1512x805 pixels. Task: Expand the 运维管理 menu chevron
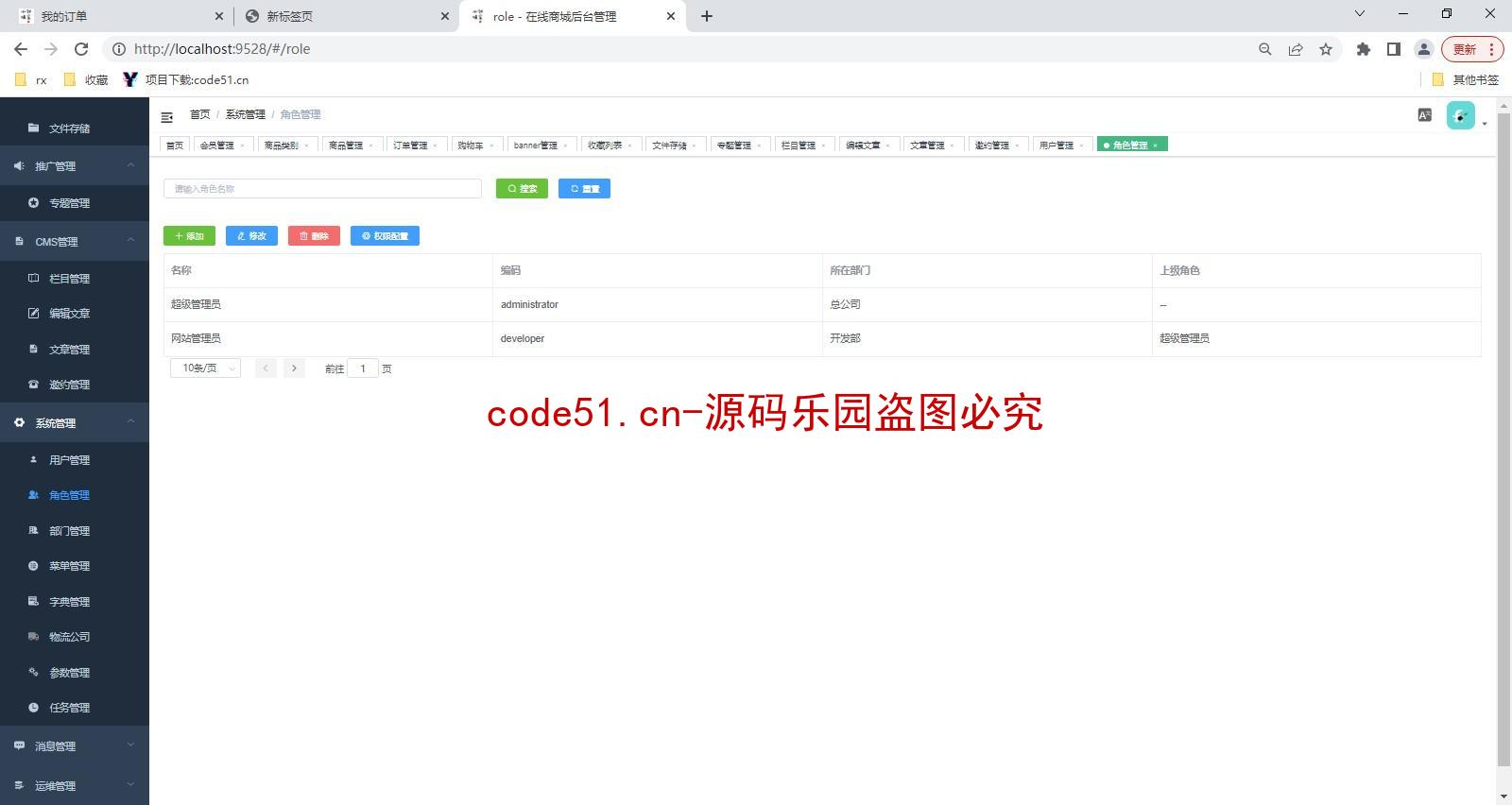coord(130,785)
